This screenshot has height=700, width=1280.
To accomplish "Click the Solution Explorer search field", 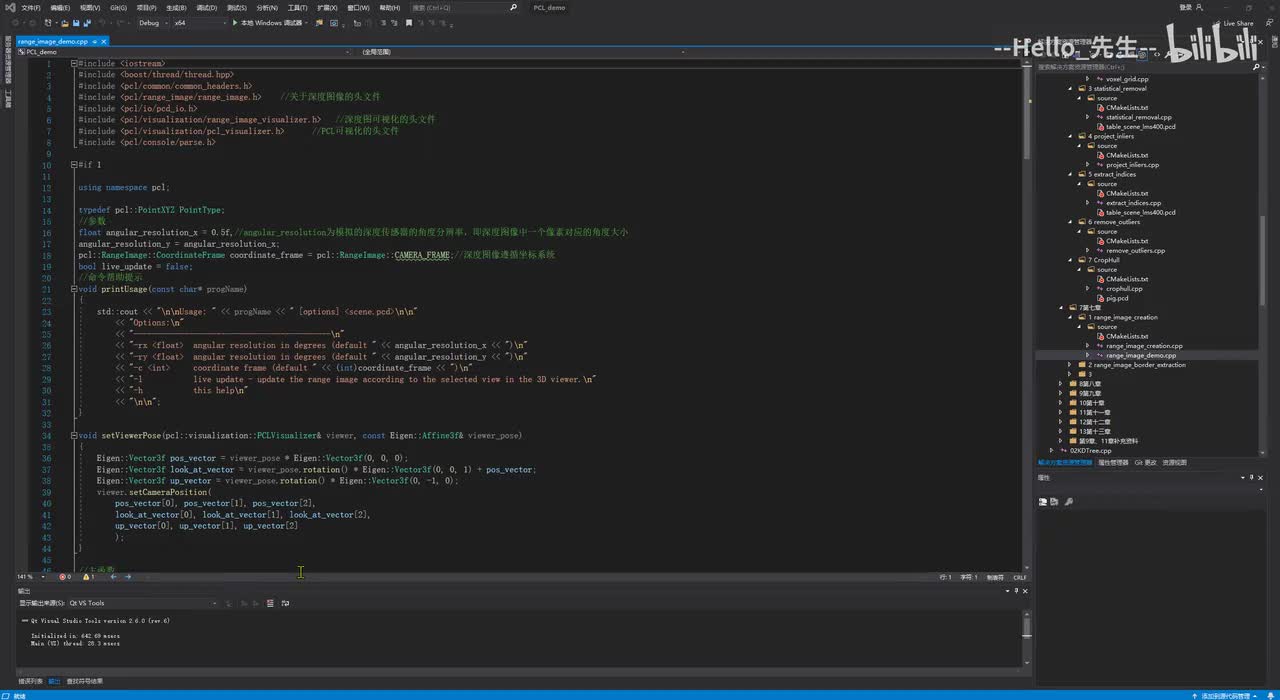I will [1145, 67].
